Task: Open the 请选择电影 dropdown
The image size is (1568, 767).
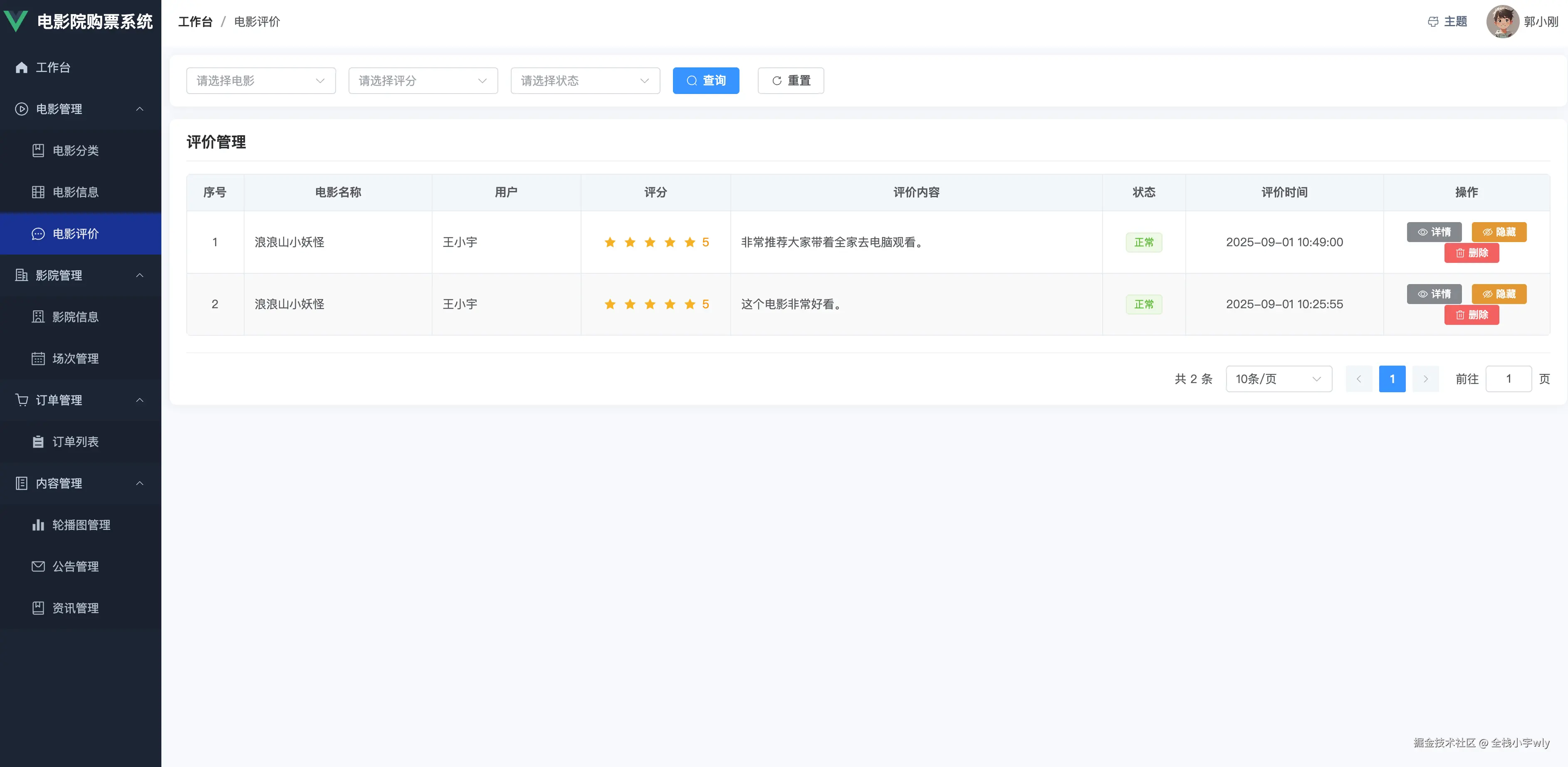Action: pyautogui.click(x=260, y=80)
